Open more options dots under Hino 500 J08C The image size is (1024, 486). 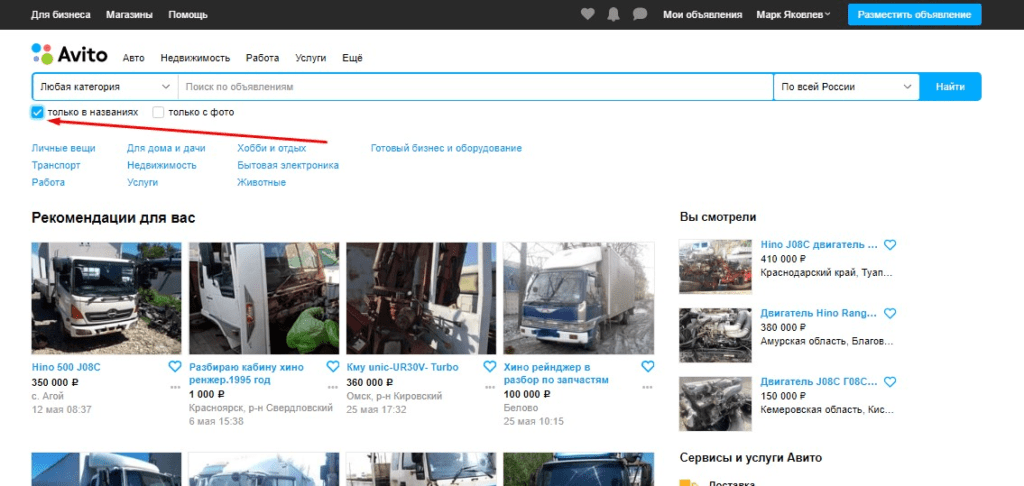click(175, 385)
